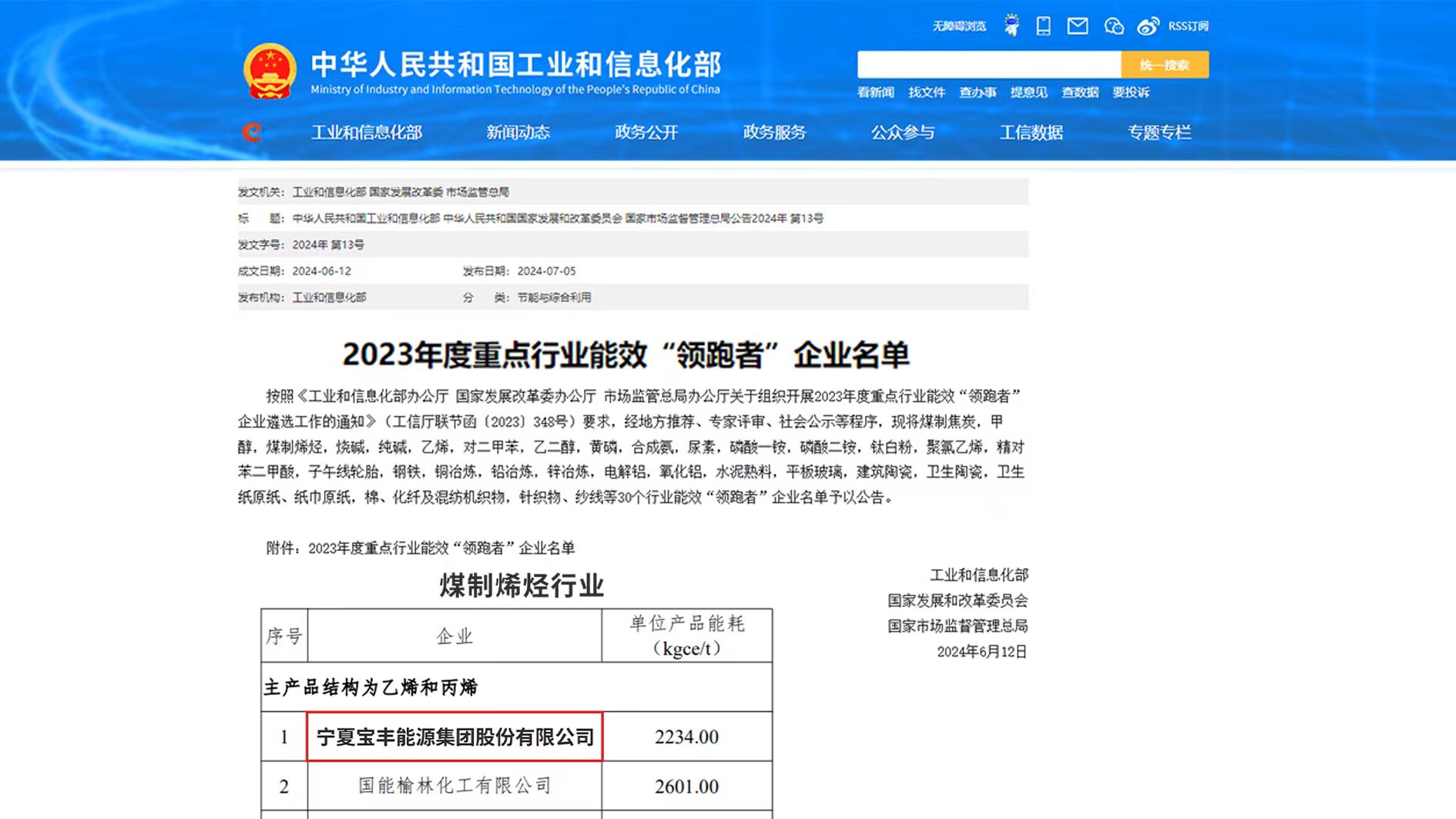Select 专题专栏 in the navigation bar
Viewport: 1456px width, 819px height.
[x=1159, y=133]
